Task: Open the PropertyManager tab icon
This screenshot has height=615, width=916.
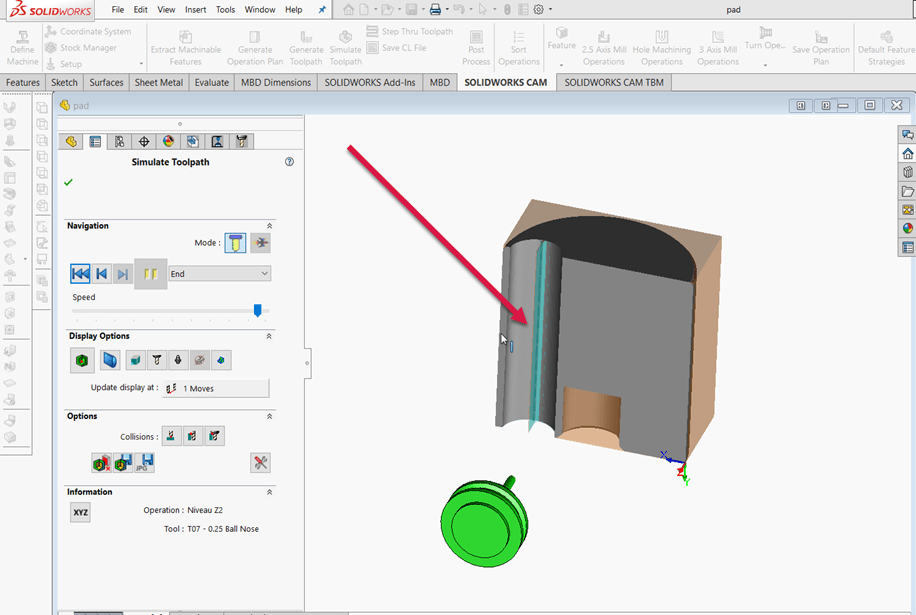Action: [95, 141]
